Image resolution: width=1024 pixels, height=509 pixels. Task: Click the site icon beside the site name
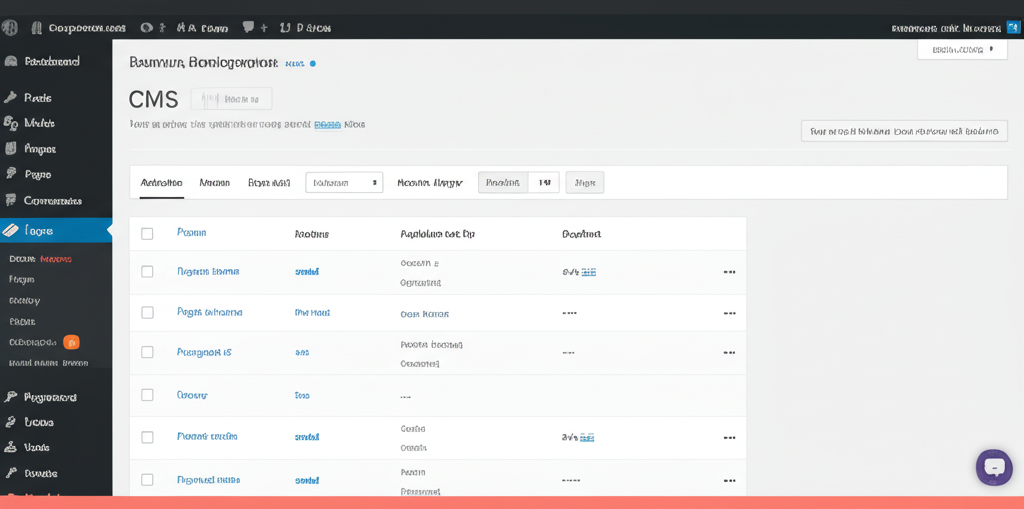pyautogui.click(x=37, y=28)
